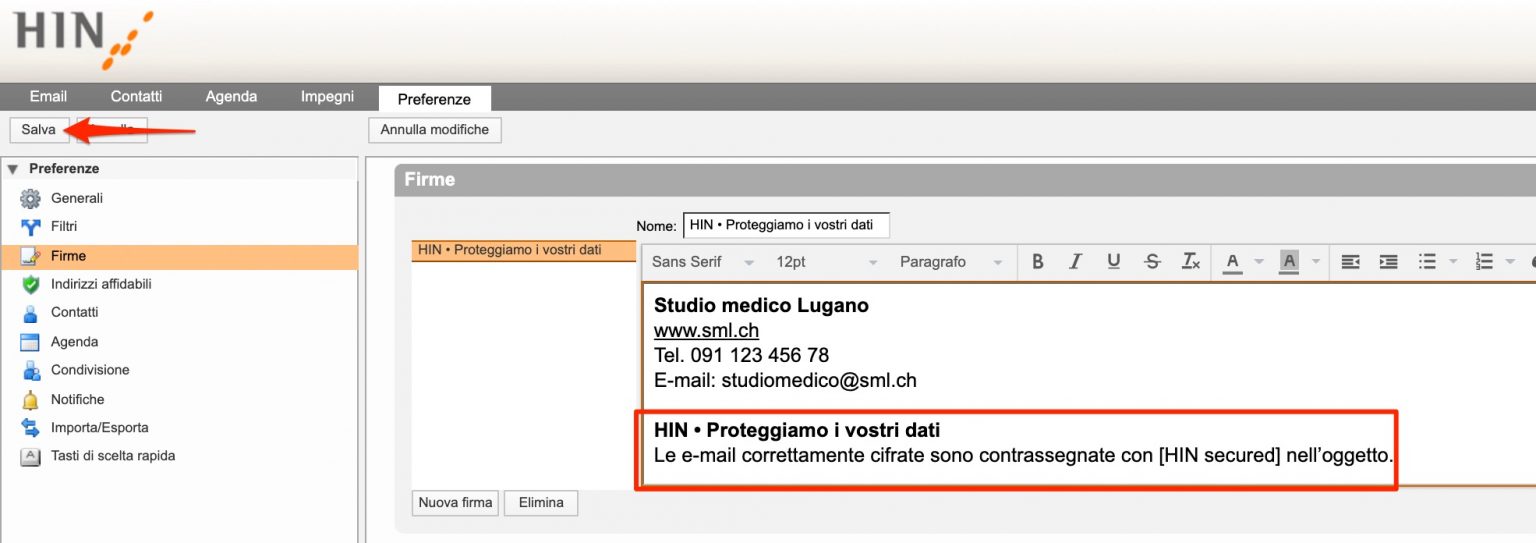This screenshot has height=543, width=1536.
Task: Open the numbered list style arrow
Action: coord(1510,262)
